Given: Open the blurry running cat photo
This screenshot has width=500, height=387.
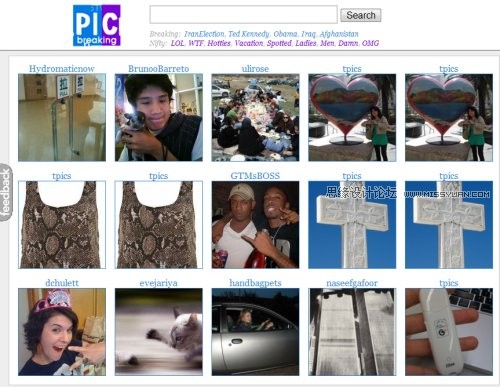Looking at the screenshot, I should [159, 332].
